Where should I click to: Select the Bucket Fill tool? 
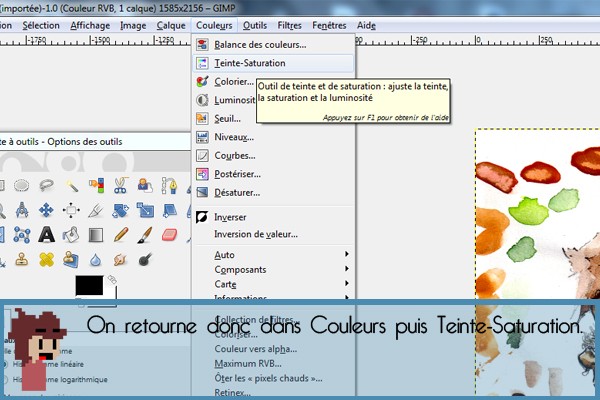[x=71, y=235]
